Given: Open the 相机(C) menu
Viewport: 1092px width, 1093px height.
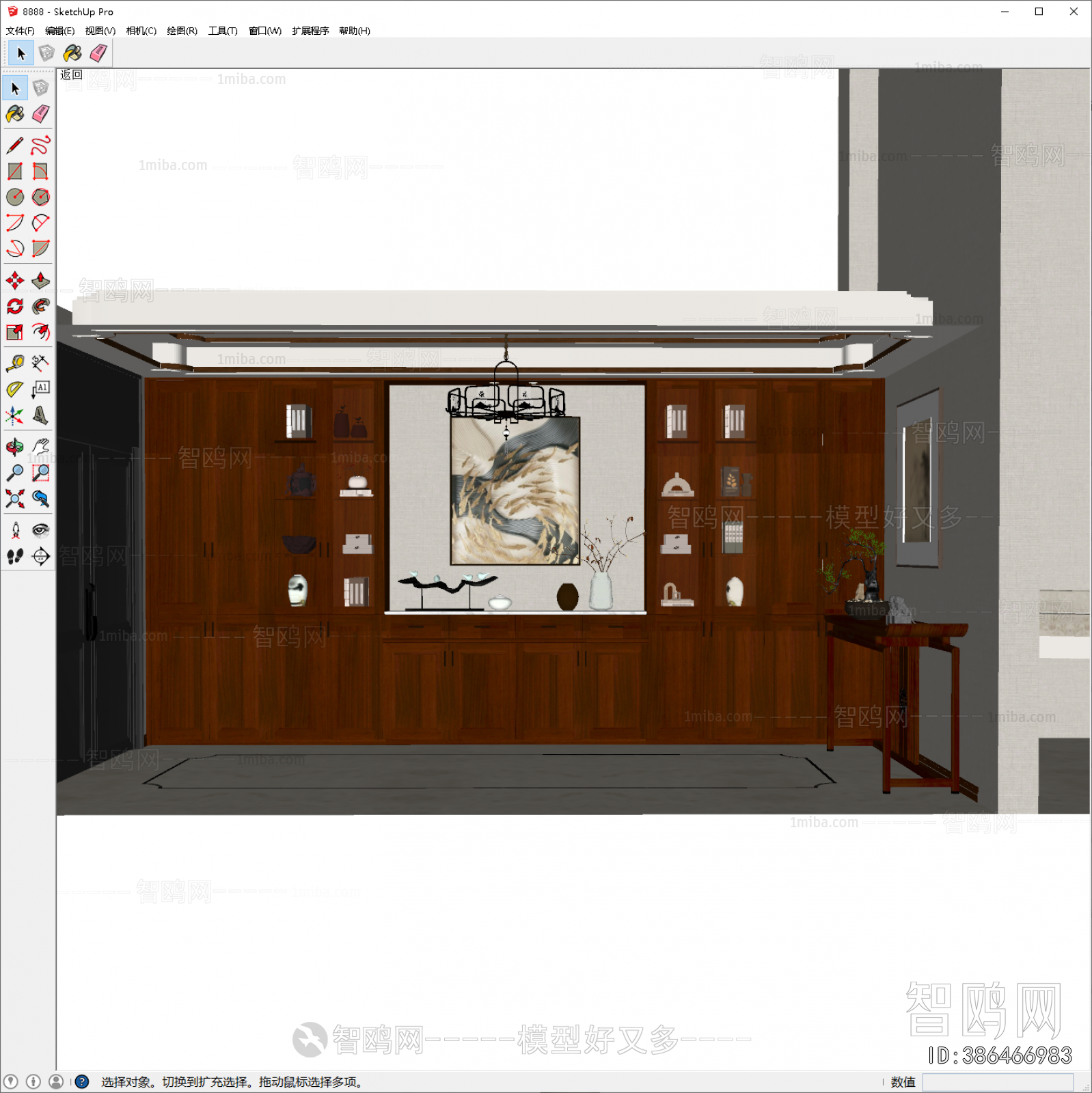Looking at the screenshot, I should tap(141, 31).
